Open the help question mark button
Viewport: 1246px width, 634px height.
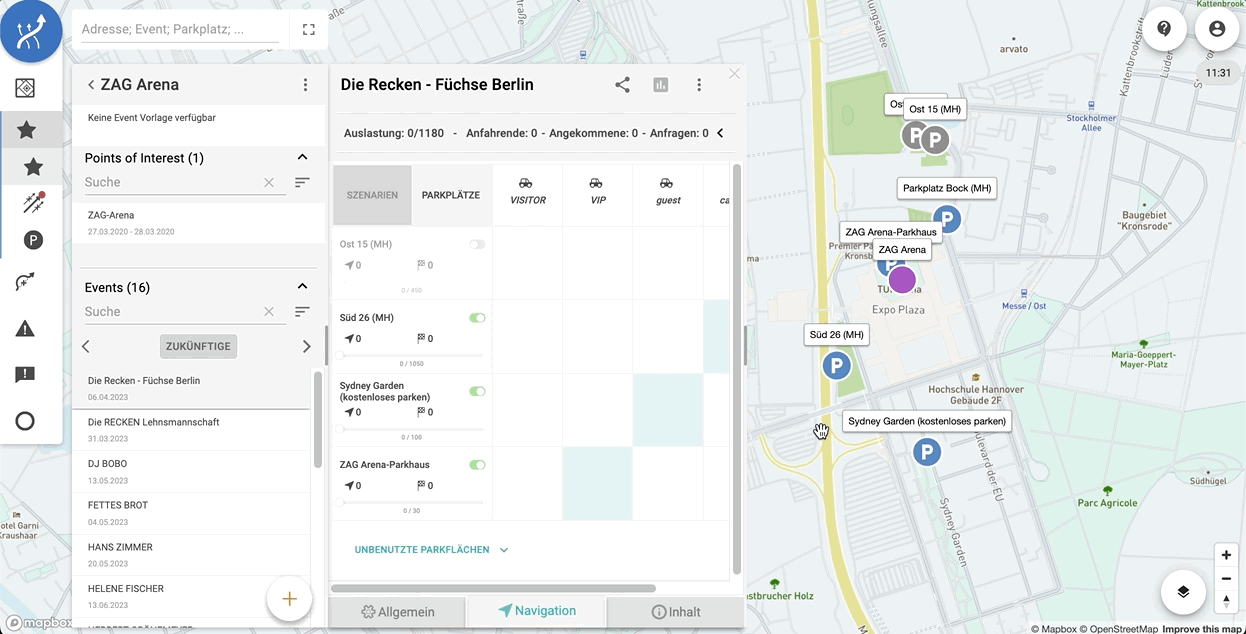tap(1164, 29)
